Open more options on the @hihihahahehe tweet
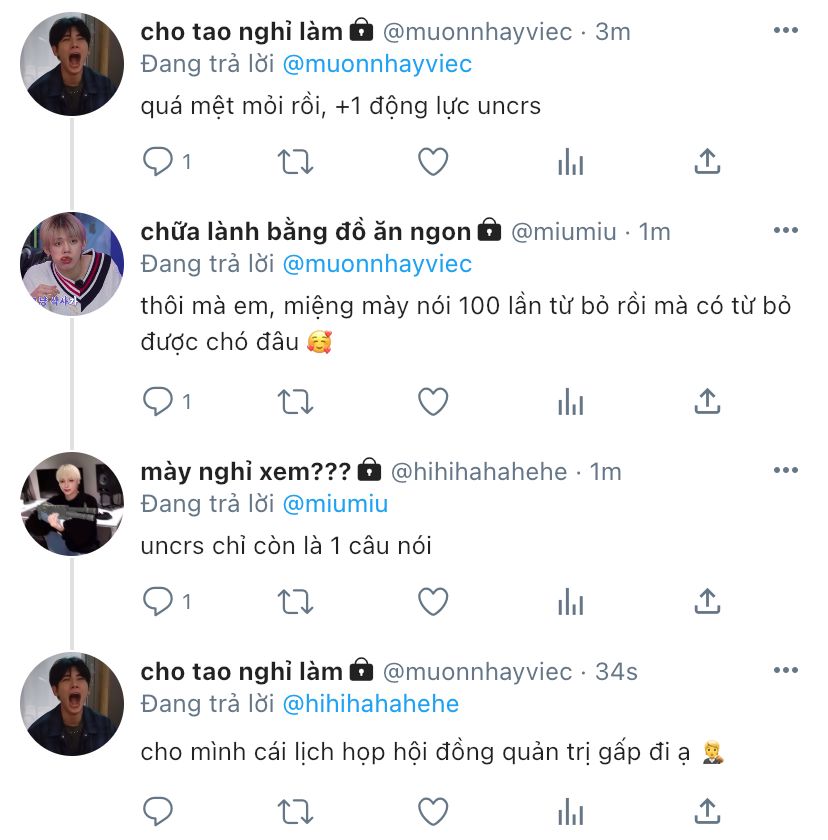Screen dimensions: 828x840 pyautogui.click(x=786, y=470)
